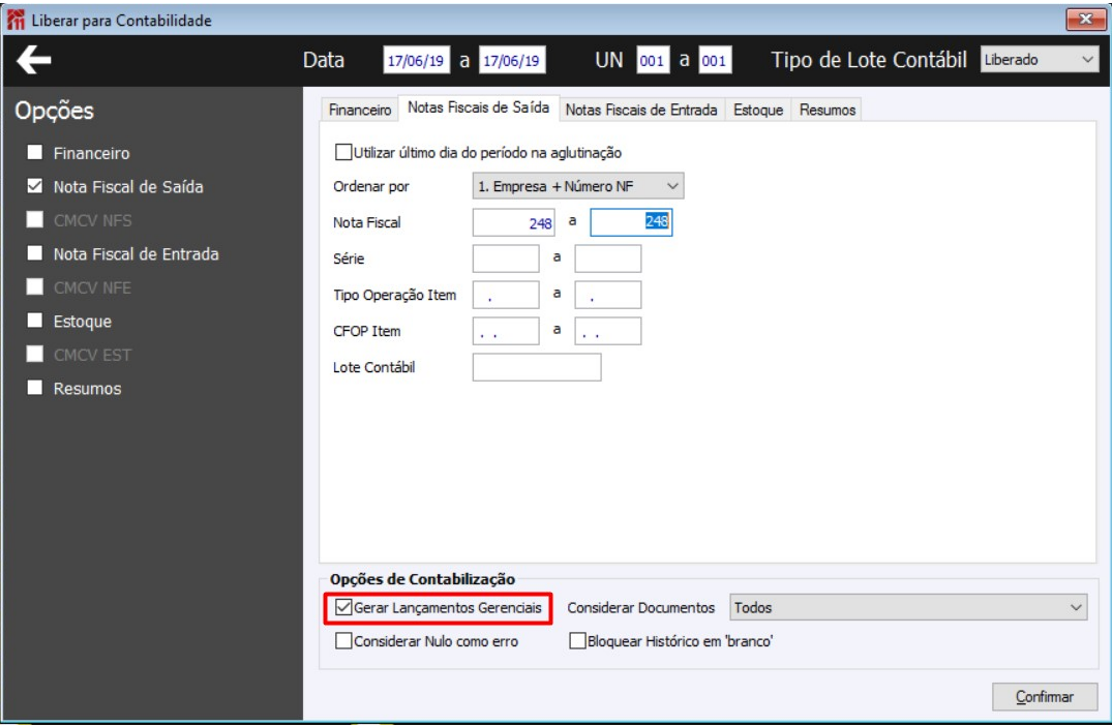Click the back arrow icon
Viewport: 1112px width, 727px height.
click(x=33, y=60)
